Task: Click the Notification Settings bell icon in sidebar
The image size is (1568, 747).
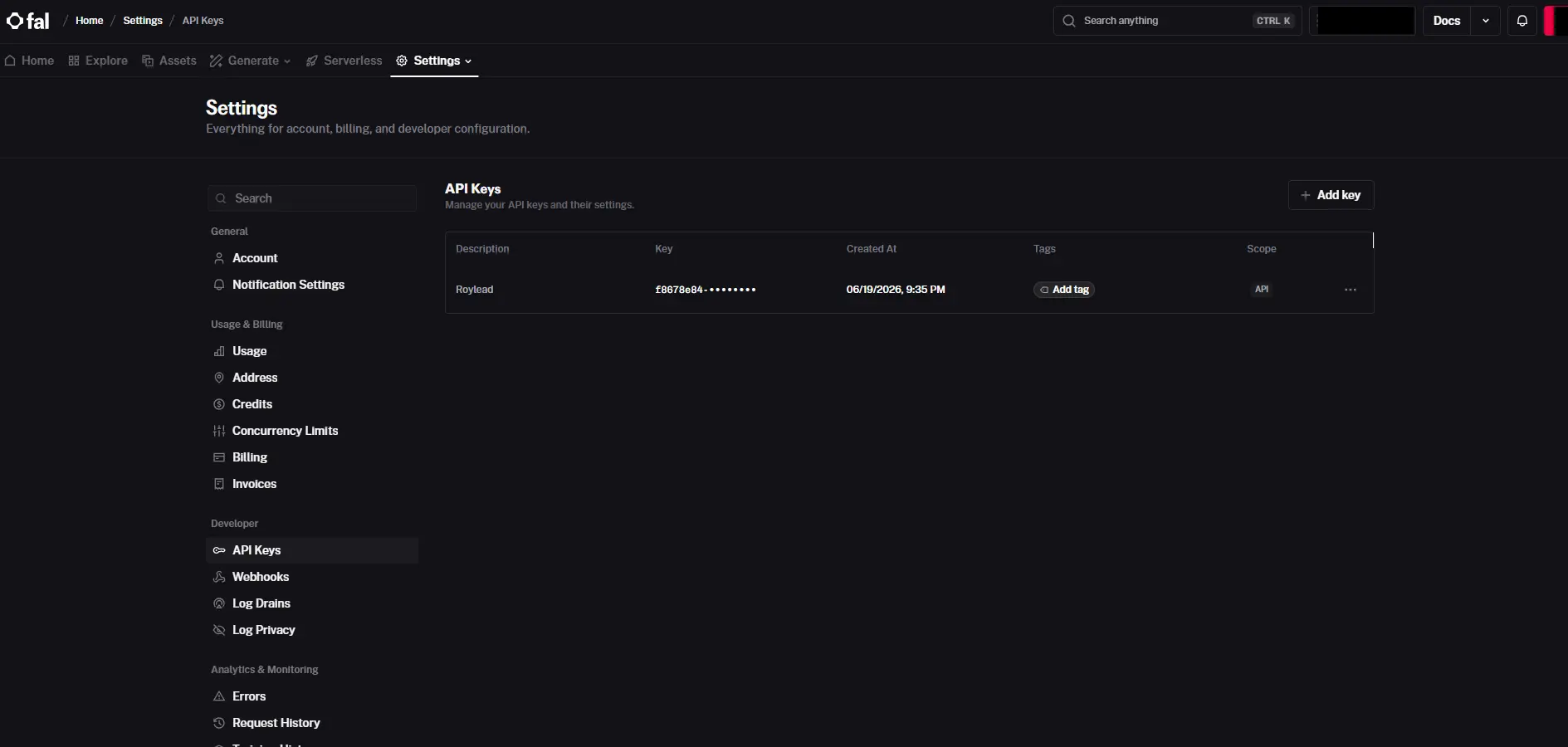Action: 219,285
